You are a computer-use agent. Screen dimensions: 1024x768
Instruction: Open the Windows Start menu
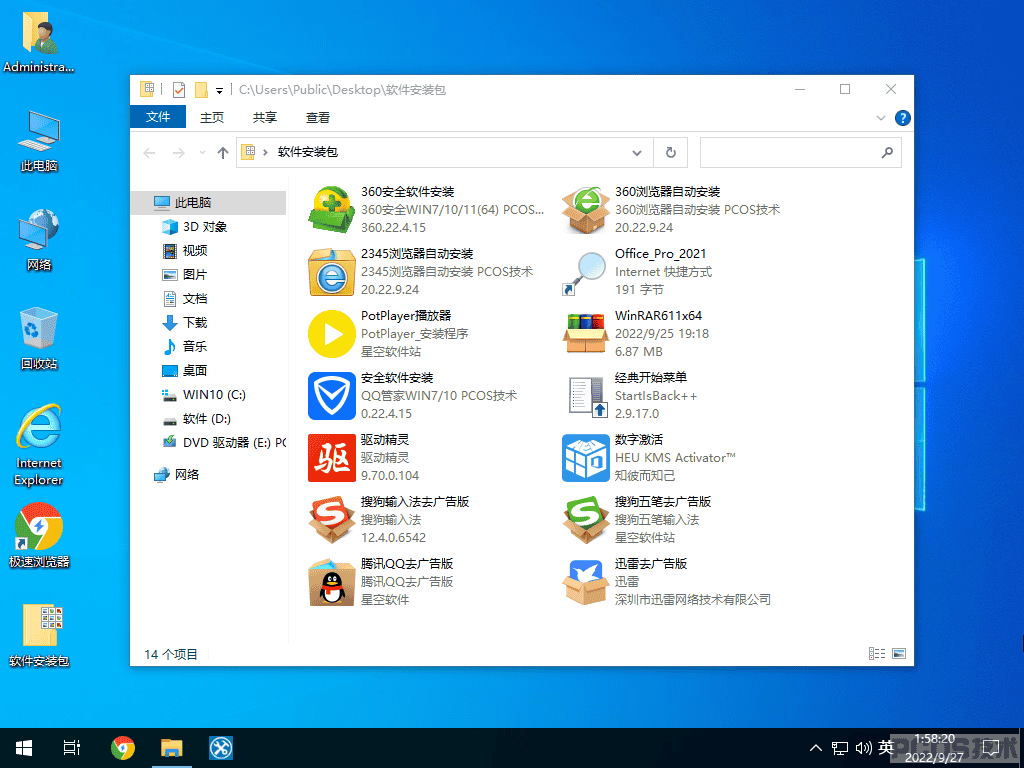click(x=24, y=748)
